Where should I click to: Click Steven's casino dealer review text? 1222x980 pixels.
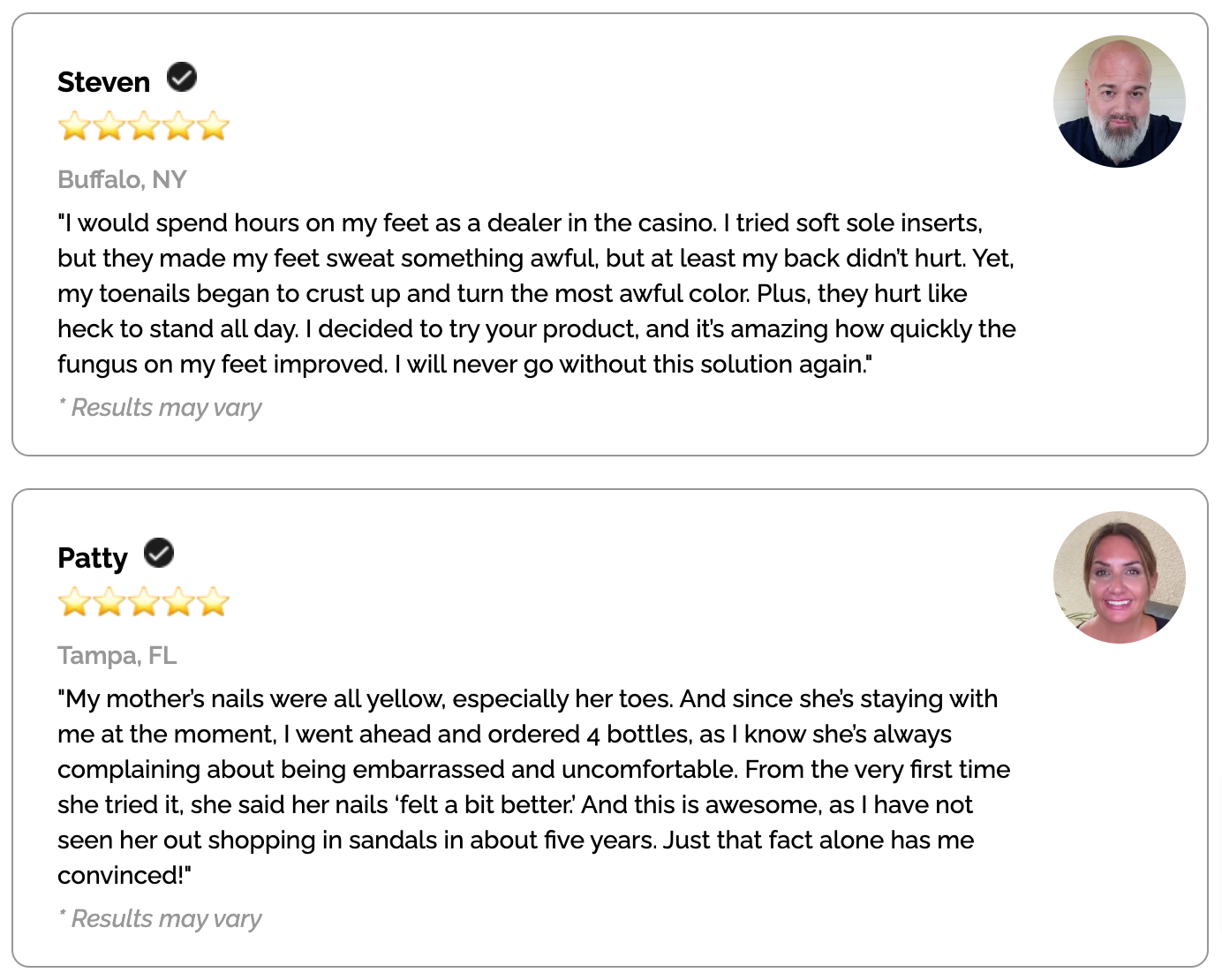(x=536, y=293)
